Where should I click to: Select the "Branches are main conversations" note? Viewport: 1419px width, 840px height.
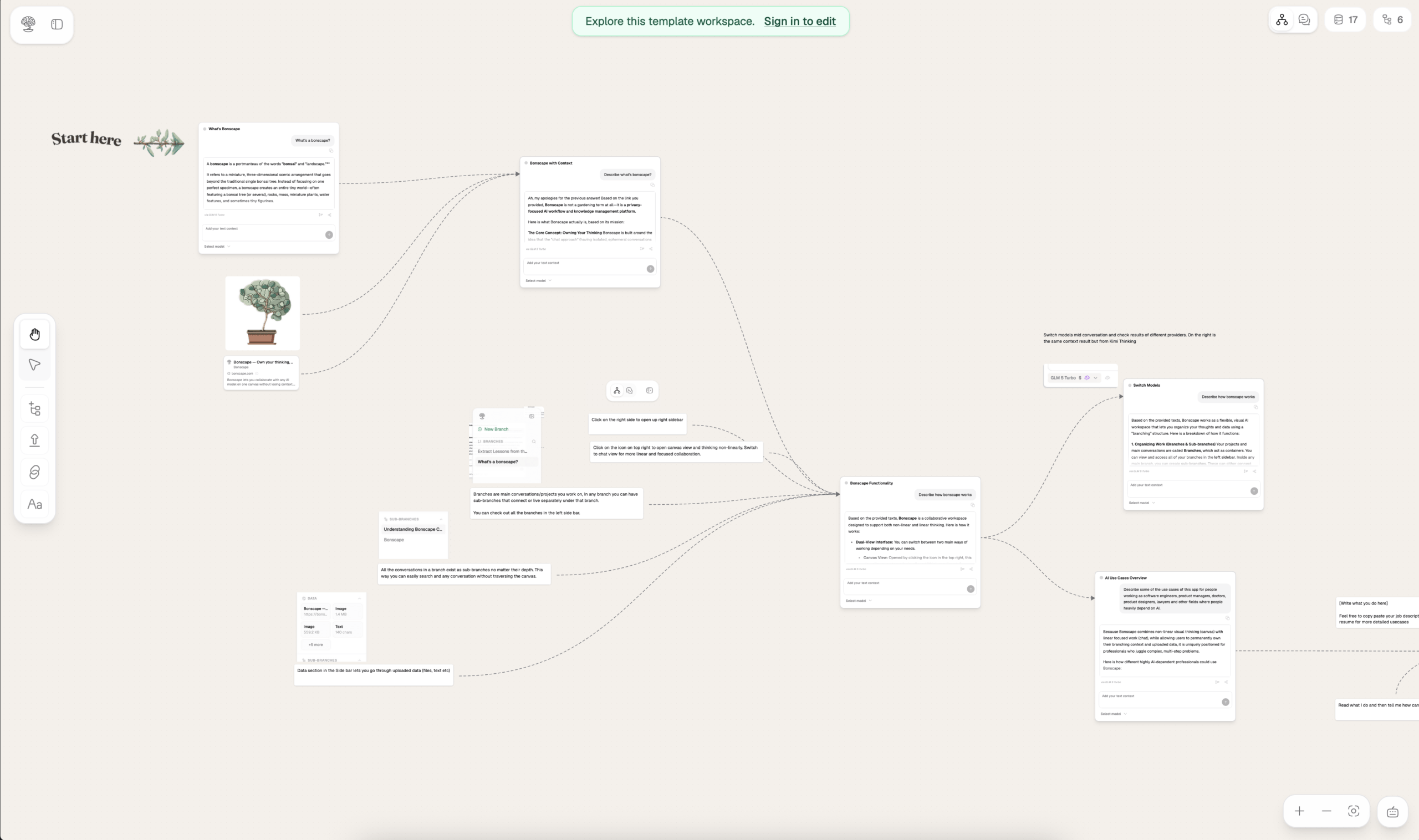[557, 503]
